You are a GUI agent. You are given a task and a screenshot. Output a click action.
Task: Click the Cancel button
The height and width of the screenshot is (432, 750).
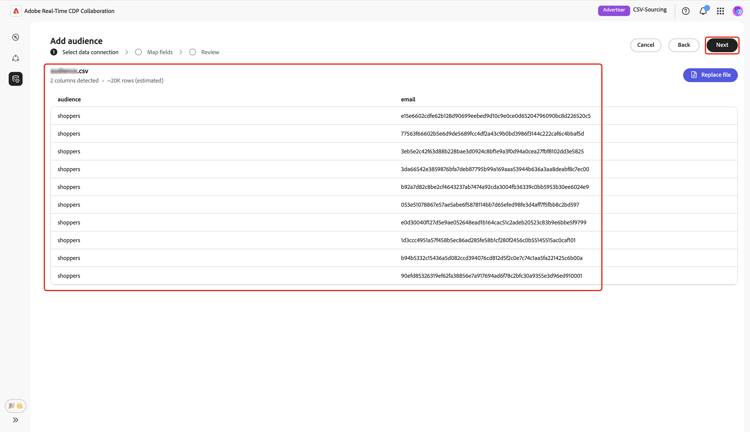click(x=645, y=45)
